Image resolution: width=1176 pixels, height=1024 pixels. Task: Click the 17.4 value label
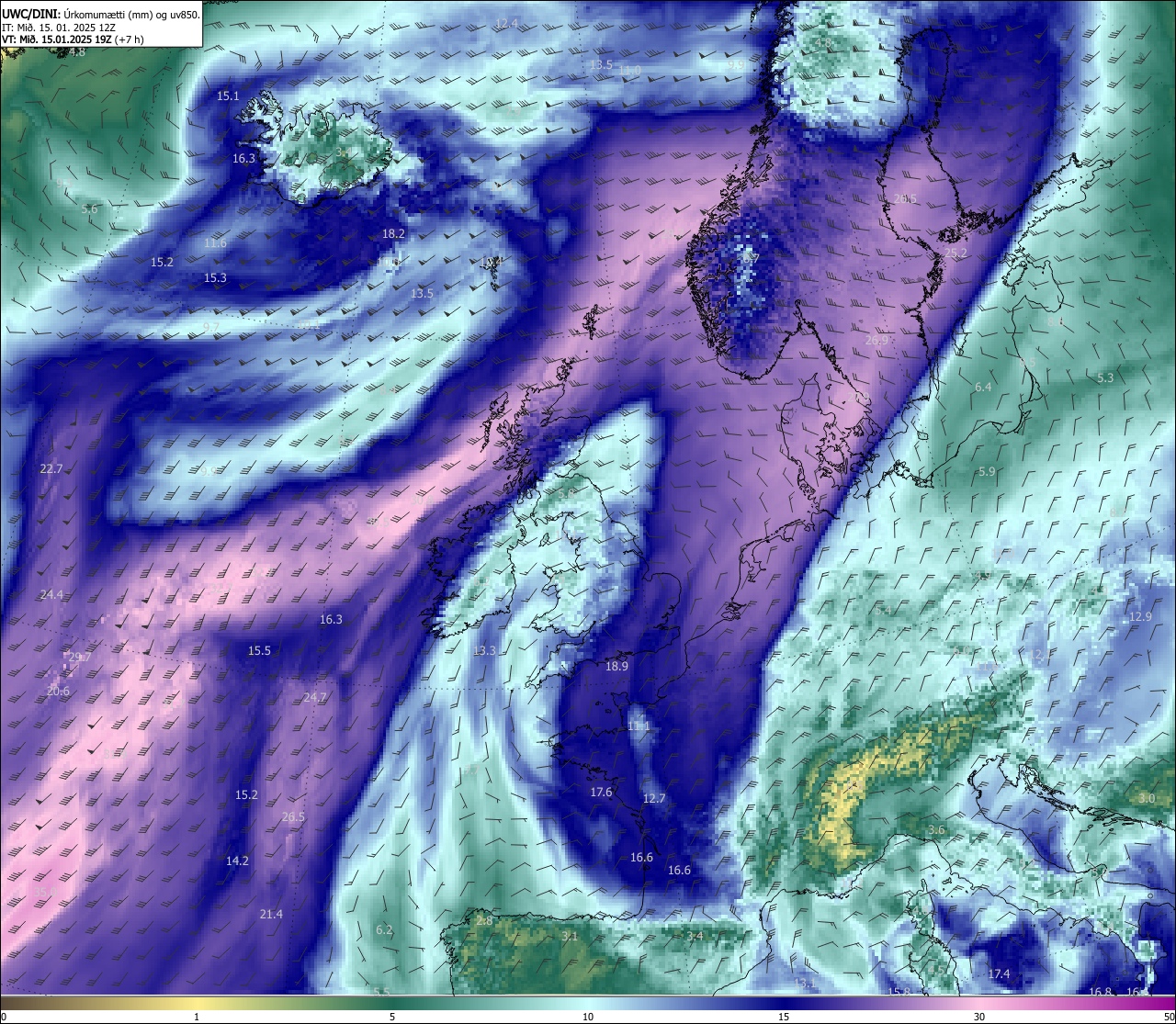tap(999, 974)
